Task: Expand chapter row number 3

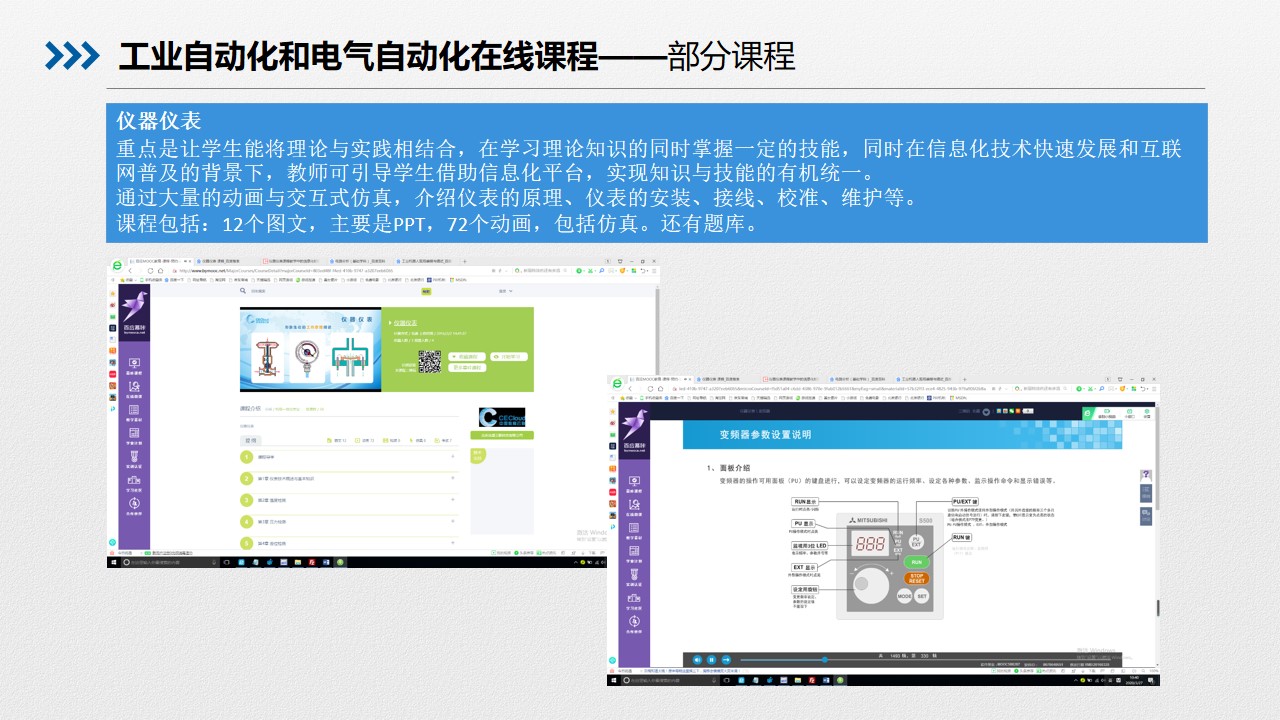Action: click(x=349, y=500)
